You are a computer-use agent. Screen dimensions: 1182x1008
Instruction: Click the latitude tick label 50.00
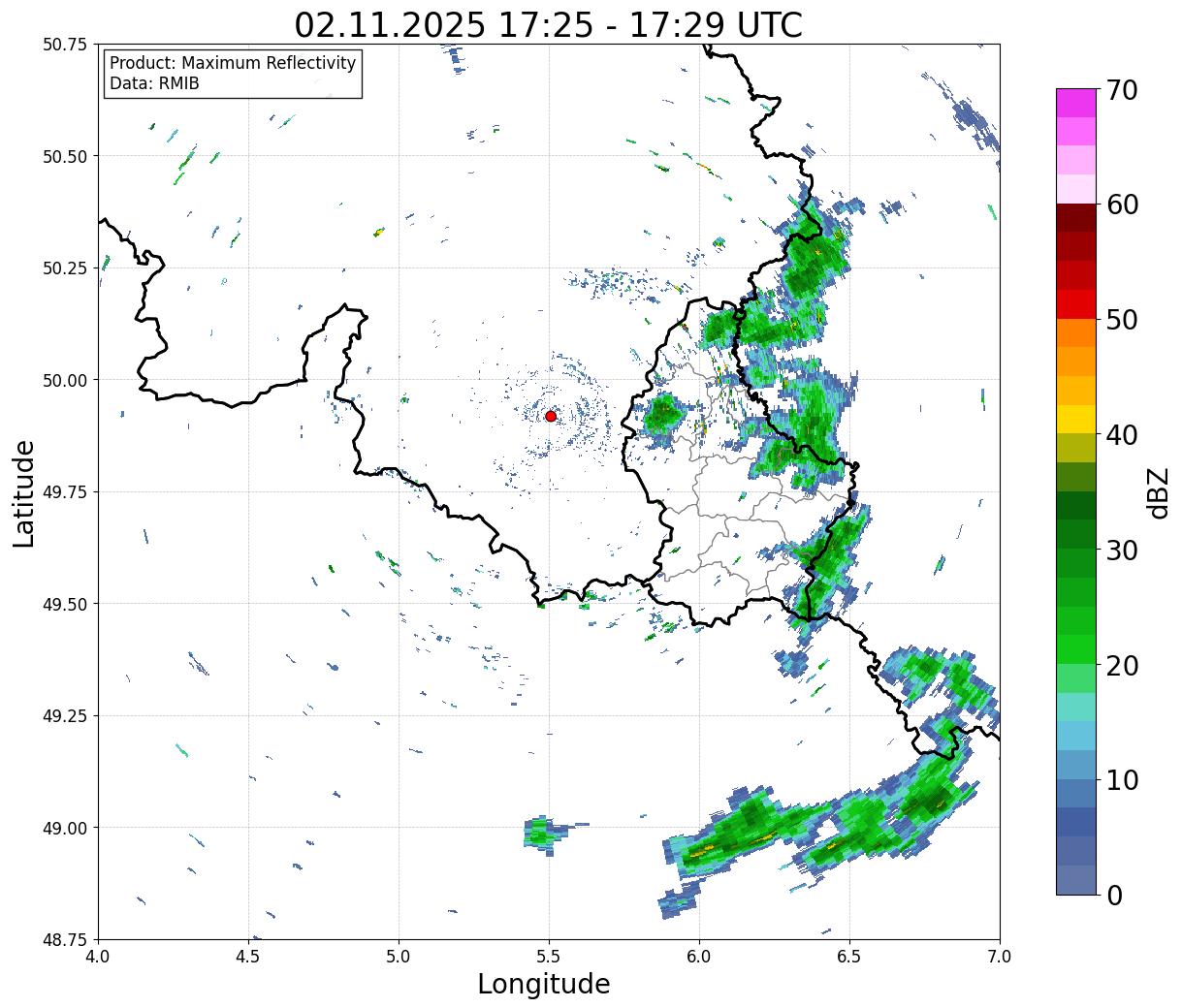click(x=66, y=380)
